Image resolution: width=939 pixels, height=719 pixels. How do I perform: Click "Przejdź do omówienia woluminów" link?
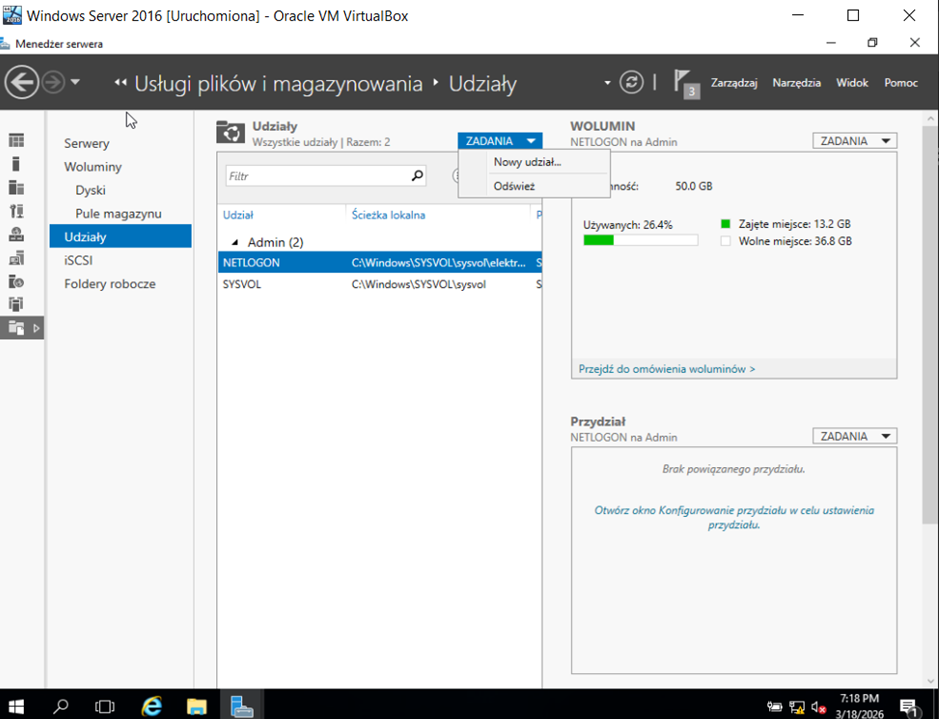tap(666, 369)
